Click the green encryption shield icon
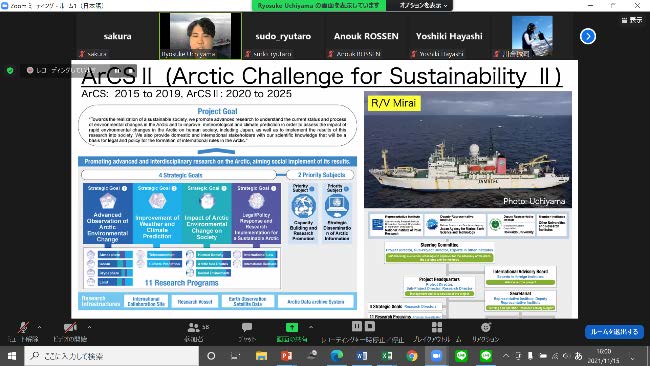Viewport: 650px width, 366px height. (x=10, y=70)
